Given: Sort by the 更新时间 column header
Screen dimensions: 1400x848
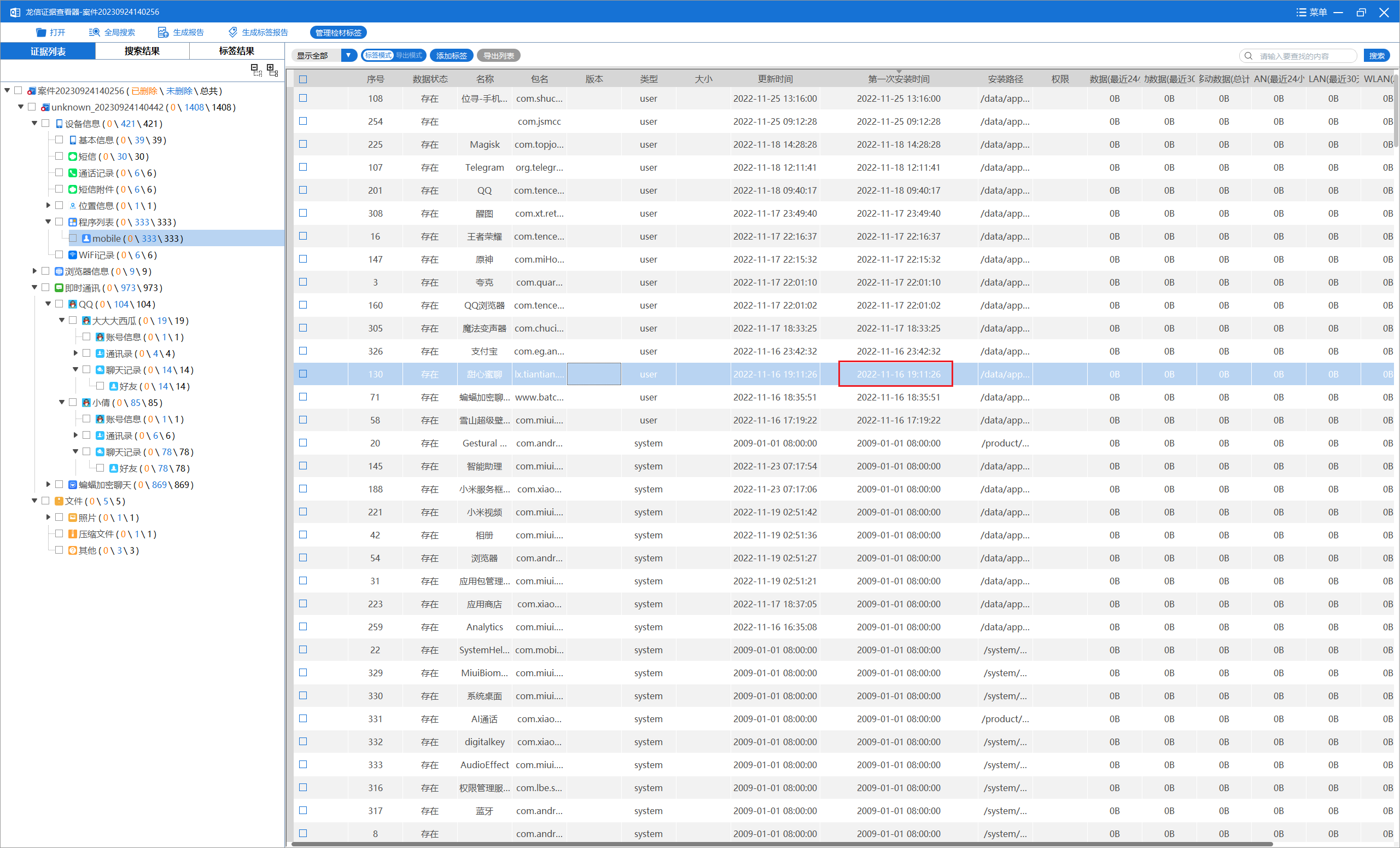Looking at the screenshot, I should [x=775, y=79].
